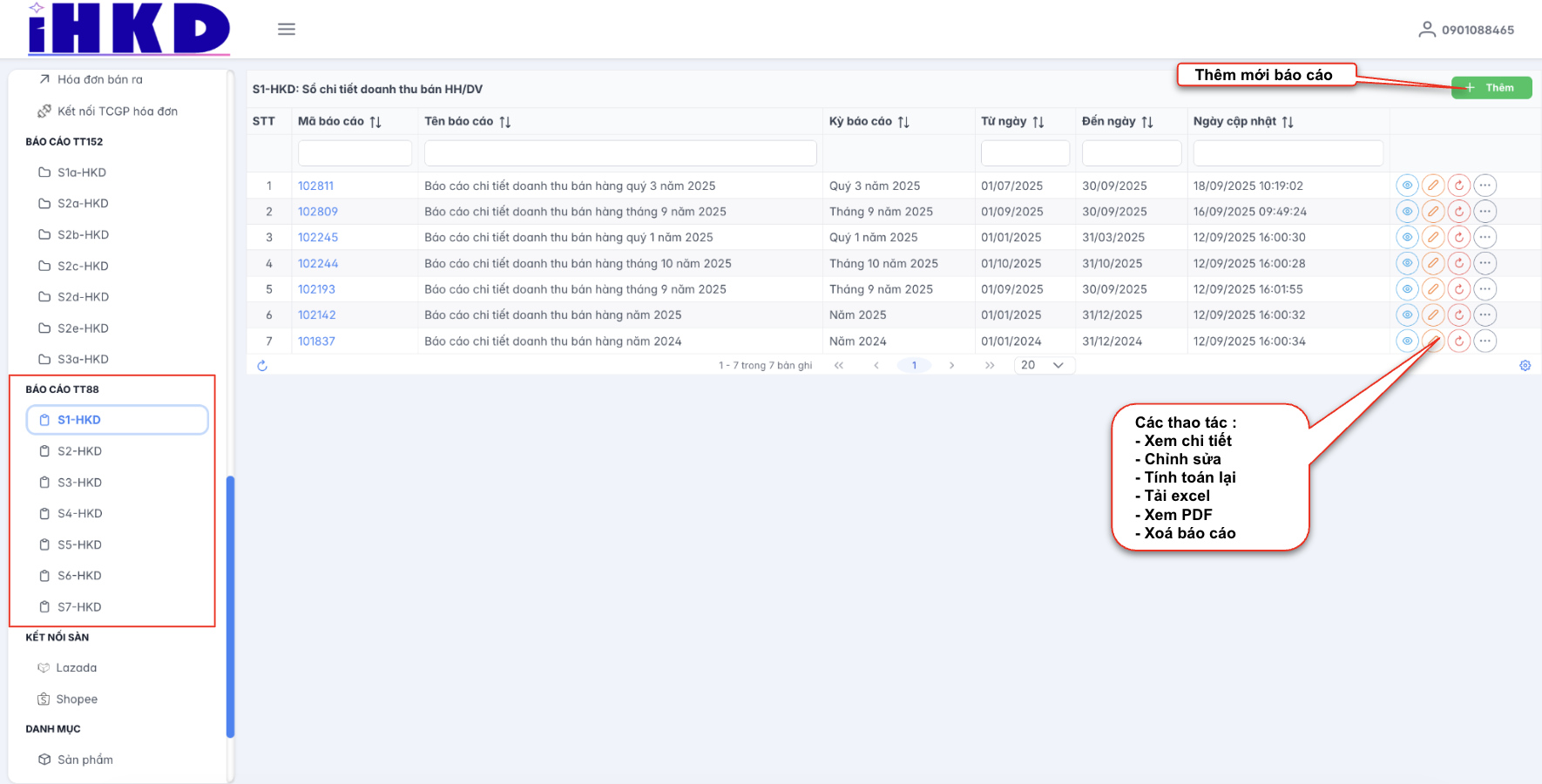Open report code link 102193
The height and width of the screenshot is (784, 1542).
coord(316,289)
